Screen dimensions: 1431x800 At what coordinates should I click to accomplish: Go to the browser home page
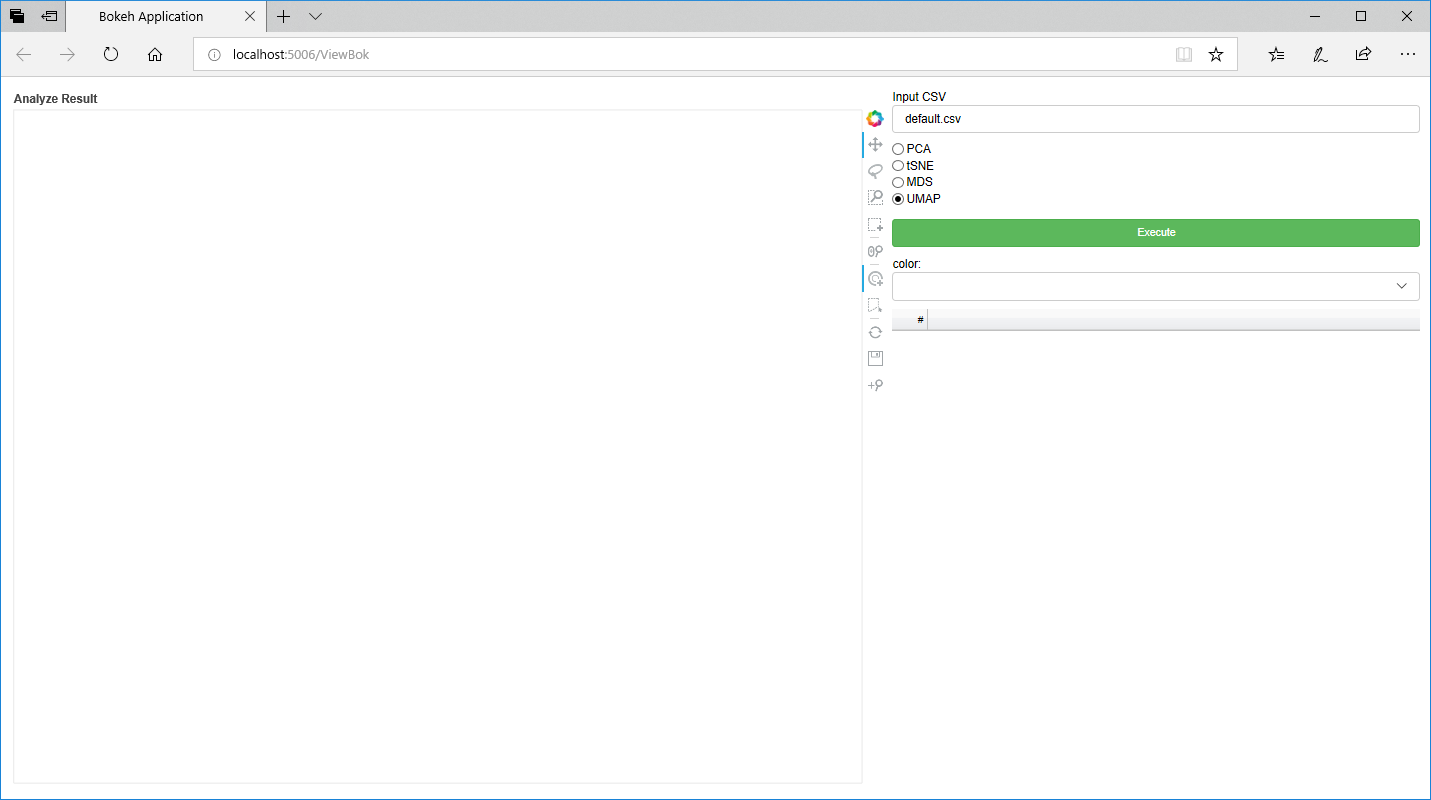(155, 55)
